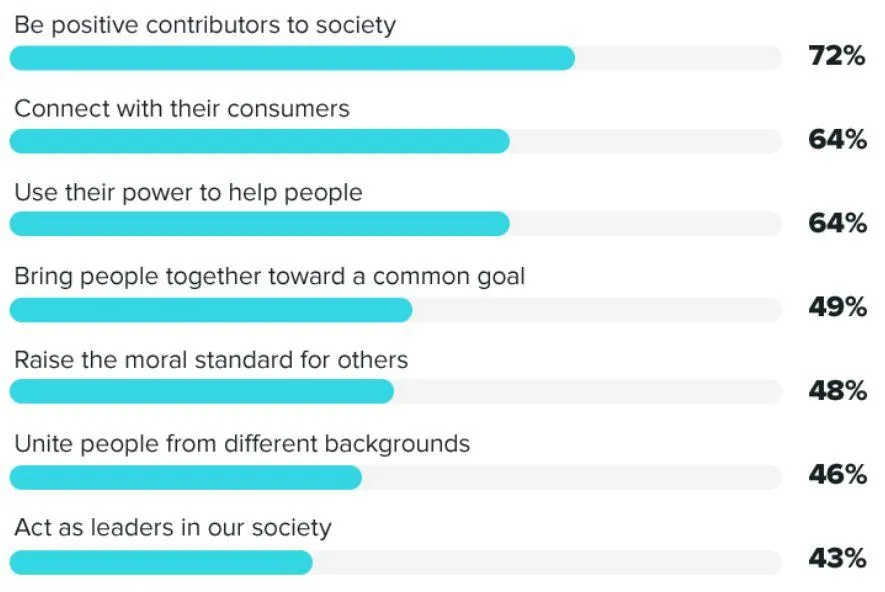Viewport: 885px width, 592px height.
Task: Click the 'Use their power to help people' label
Action: click(188, 193)
